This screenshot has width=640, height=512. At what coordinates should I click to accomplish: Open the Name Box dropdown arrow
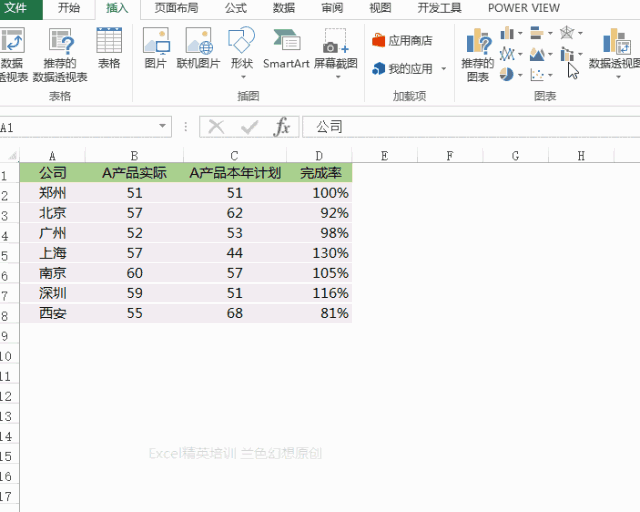point(164,127)
